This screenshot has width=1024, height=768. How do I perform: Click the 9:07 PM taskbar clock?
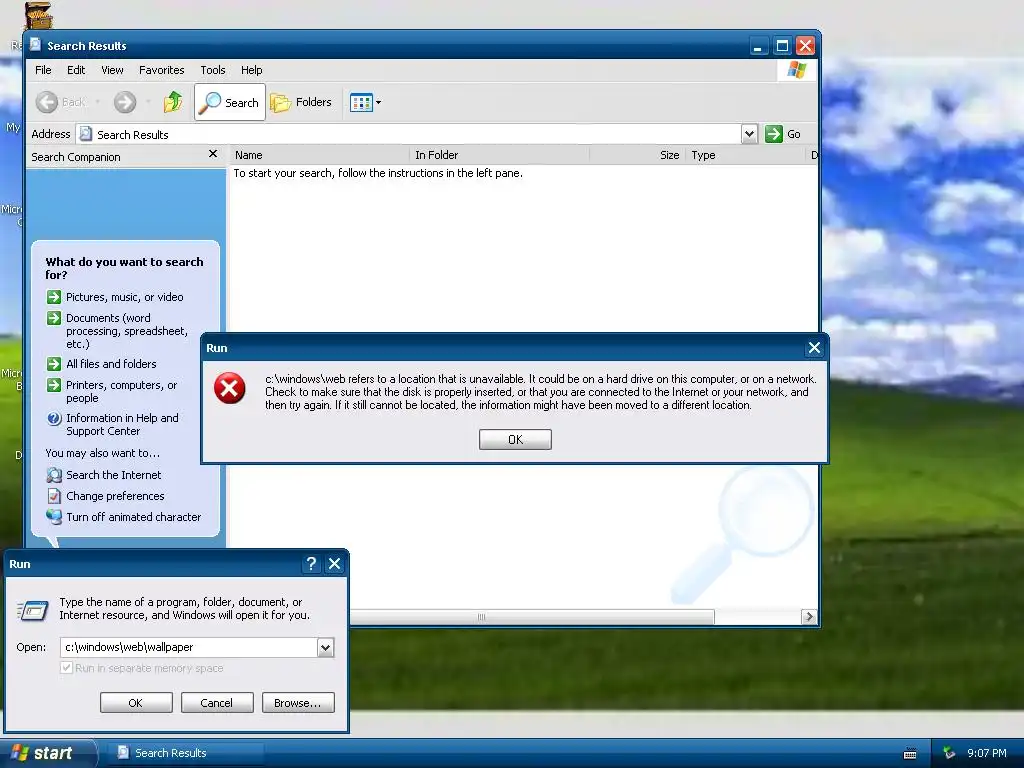coord(986,753)
